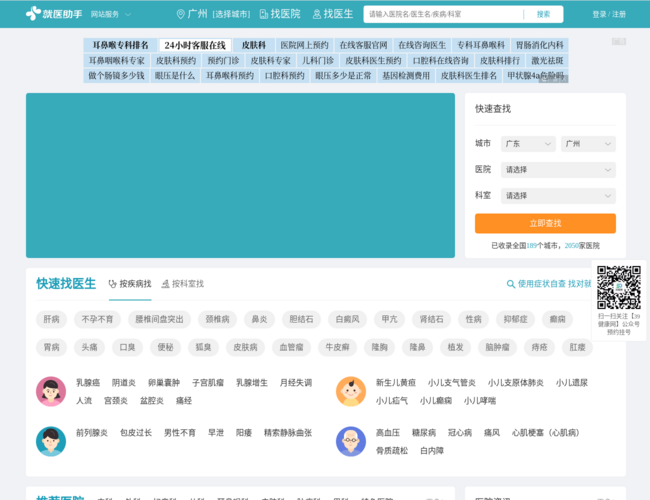Click the 胃肠消化内科 ad link

[540, 45]
